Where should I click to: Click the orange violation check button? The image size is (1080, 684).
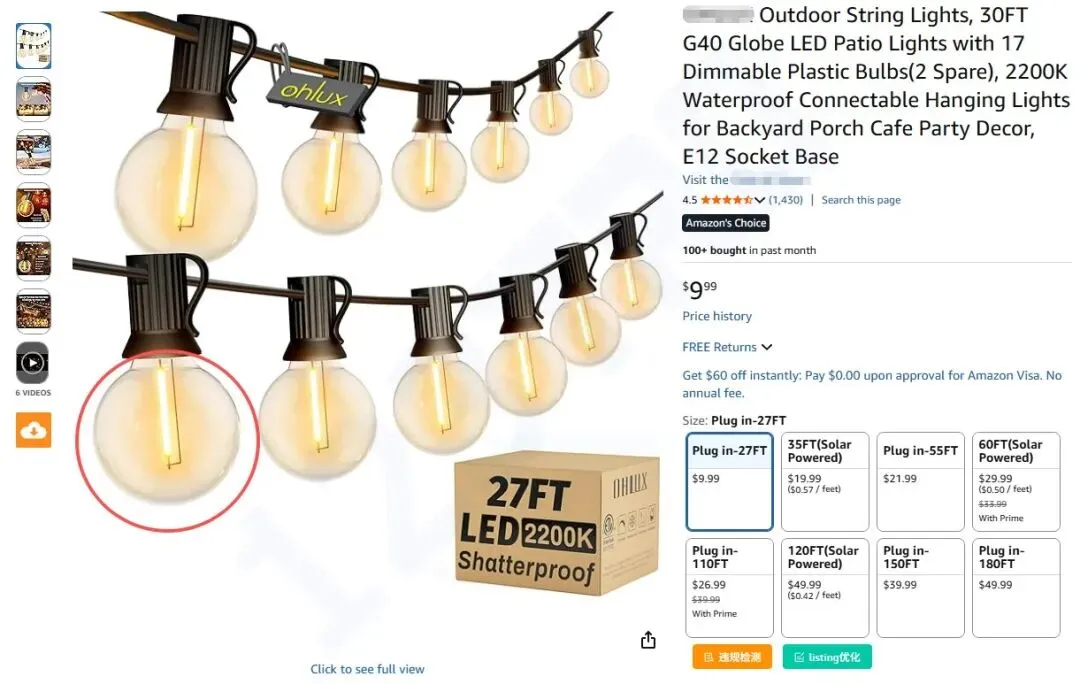tap(732, 657)
